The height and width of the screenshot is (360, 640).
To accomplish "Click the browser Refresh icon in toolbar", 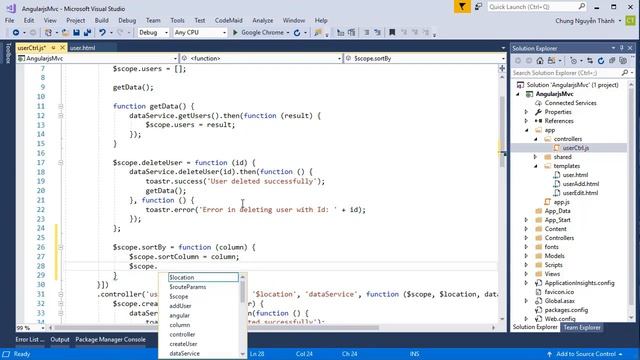I will (297, 33).
